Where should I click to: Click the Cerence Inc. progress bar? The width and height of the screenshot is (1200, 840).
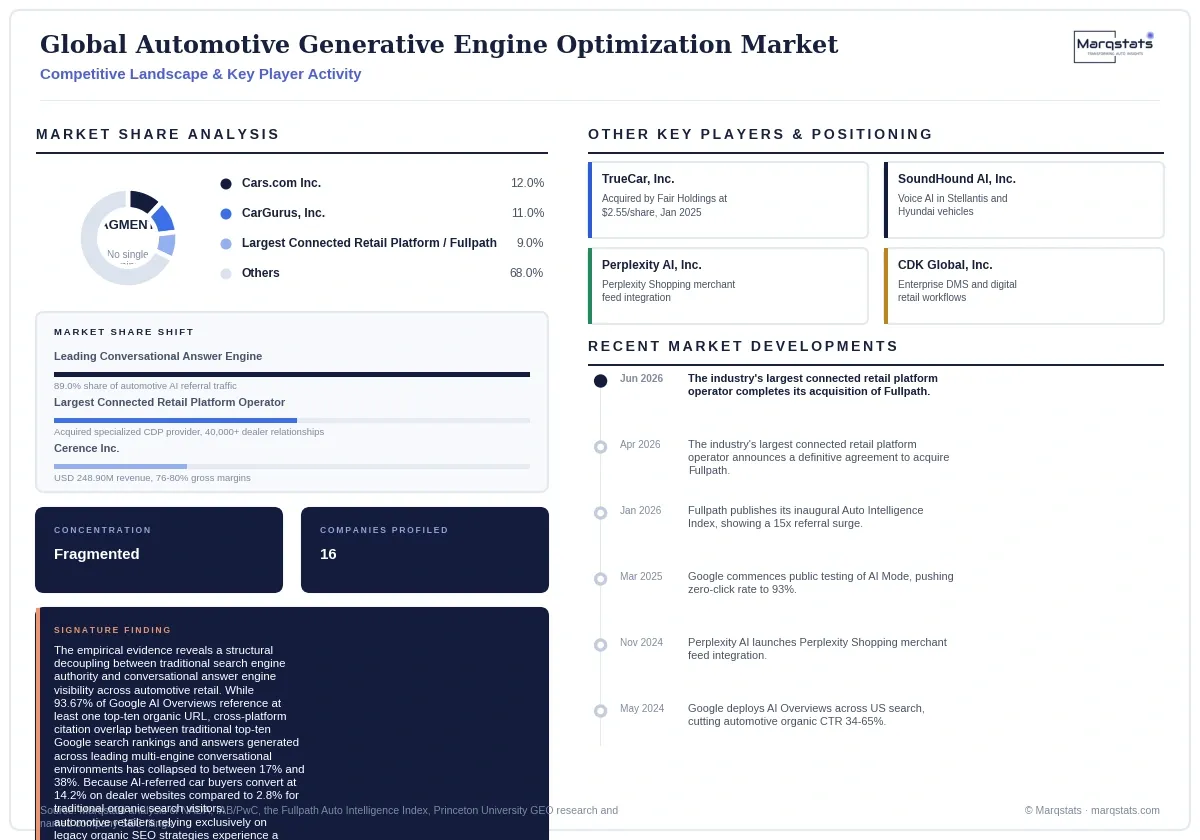[x=292, y=466]
